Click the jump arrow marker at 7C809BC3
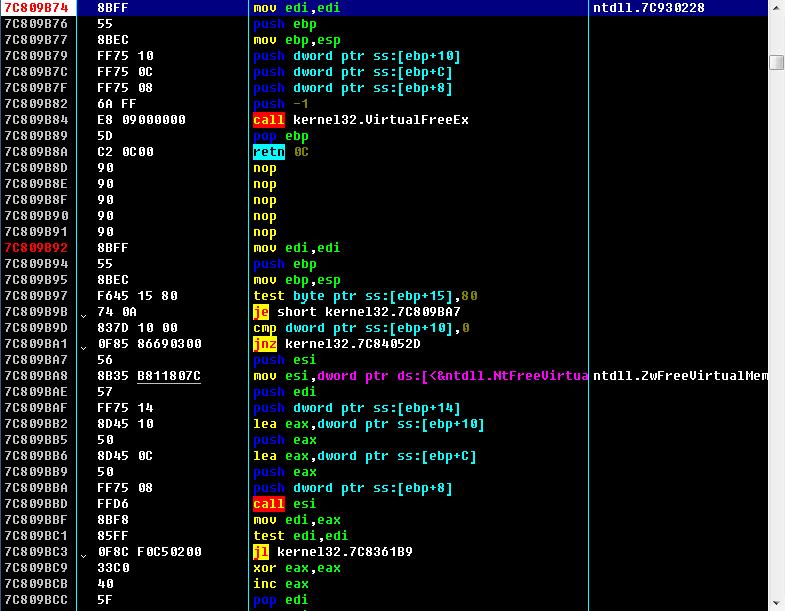This screenshot has height=611, width=785. pyautogui.click(x=84, y=556)
